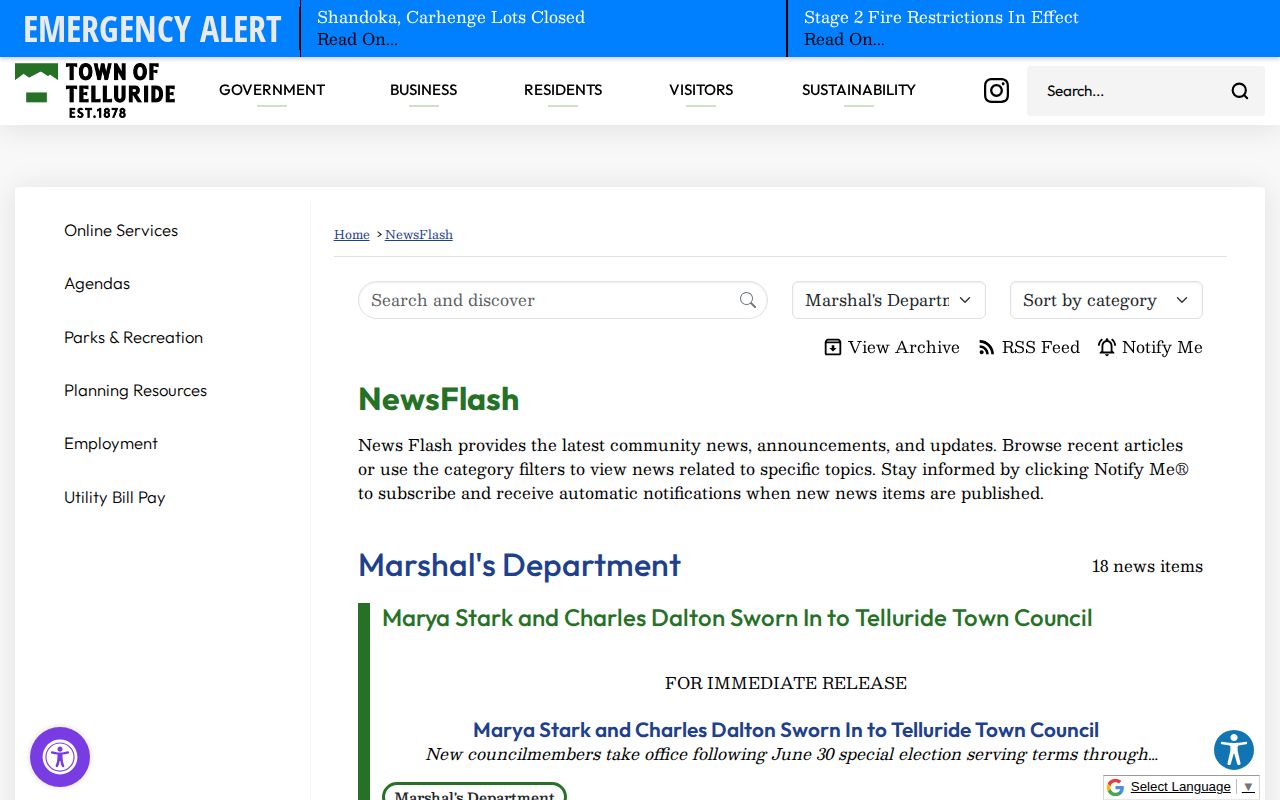Open the Business menu
Screen dimensions: 1280x800
[423, 90]
